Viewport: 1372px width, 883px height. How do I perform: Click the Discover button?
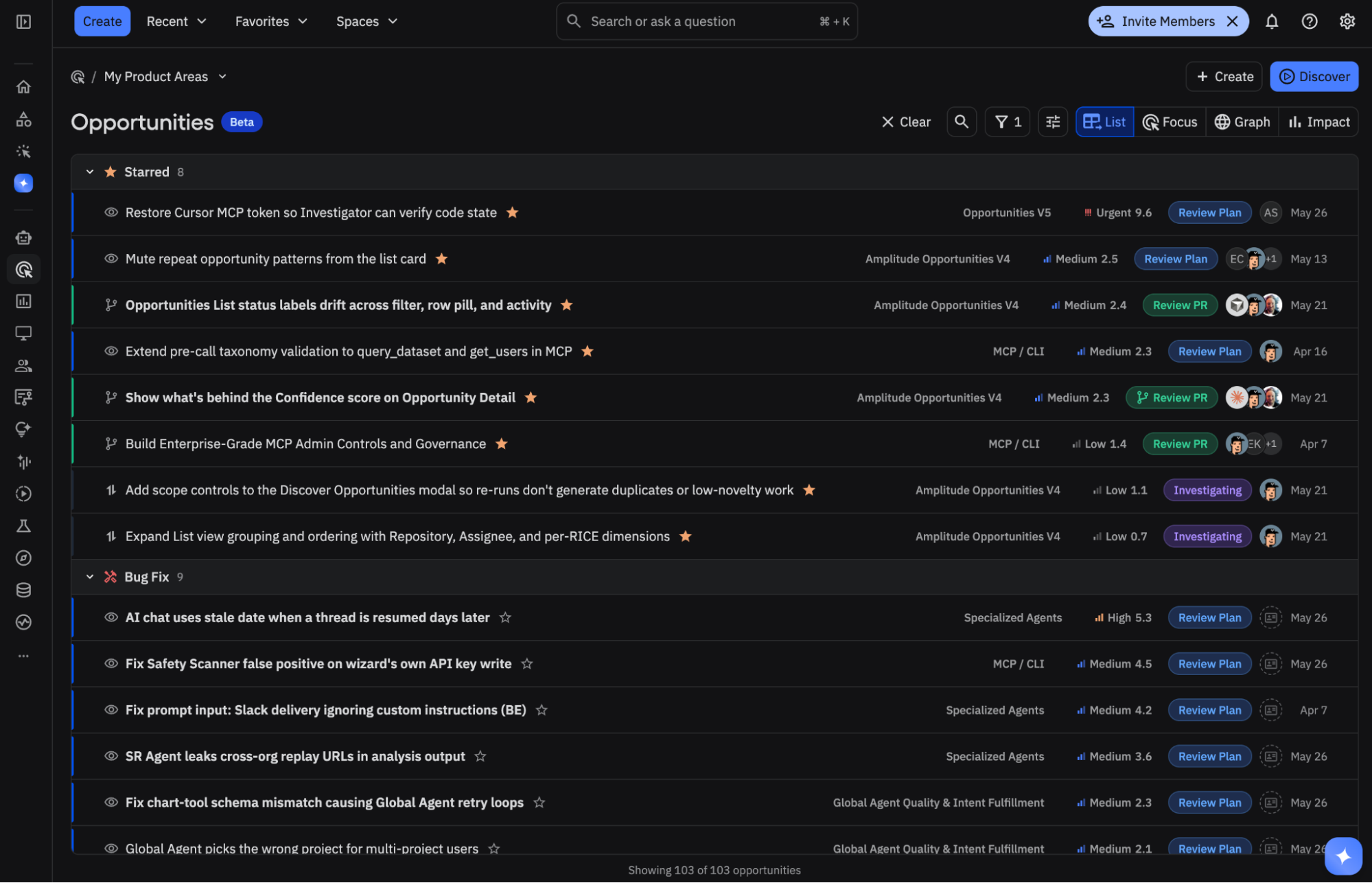(x=1314, y=77)
